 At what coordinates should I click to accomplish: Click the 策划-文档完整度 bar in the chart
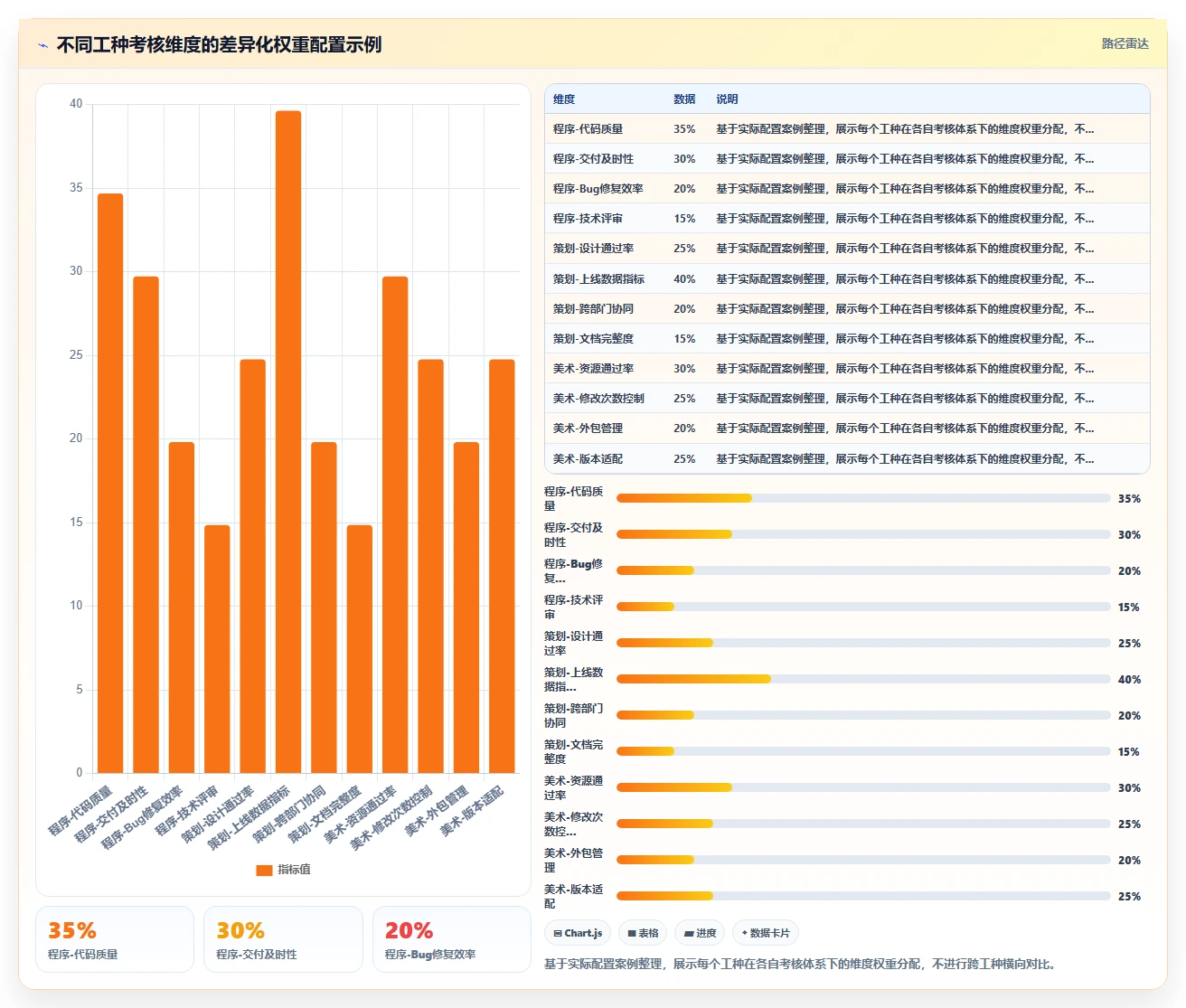point(360,649)
